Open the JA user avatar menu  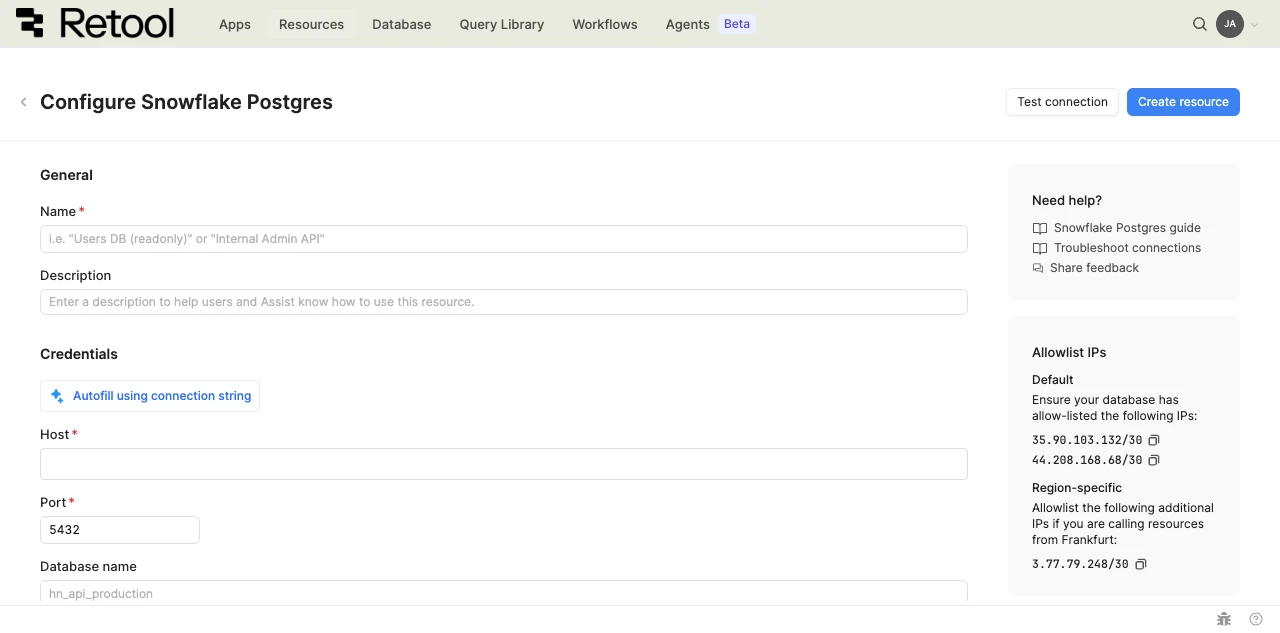click(x=1230, y=24)
